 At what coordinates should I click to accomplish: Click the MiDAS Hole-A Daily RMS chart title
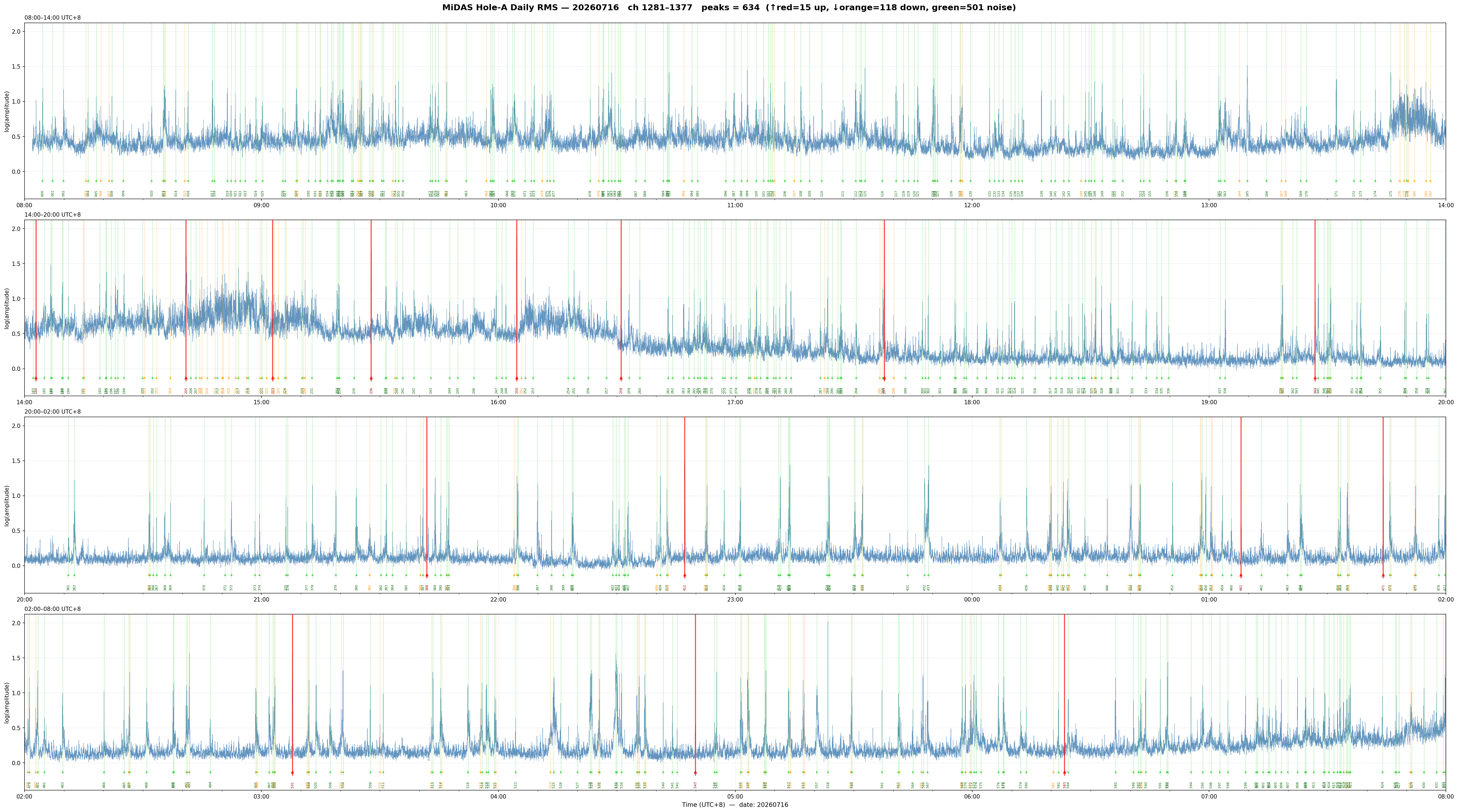pos(729,7)
